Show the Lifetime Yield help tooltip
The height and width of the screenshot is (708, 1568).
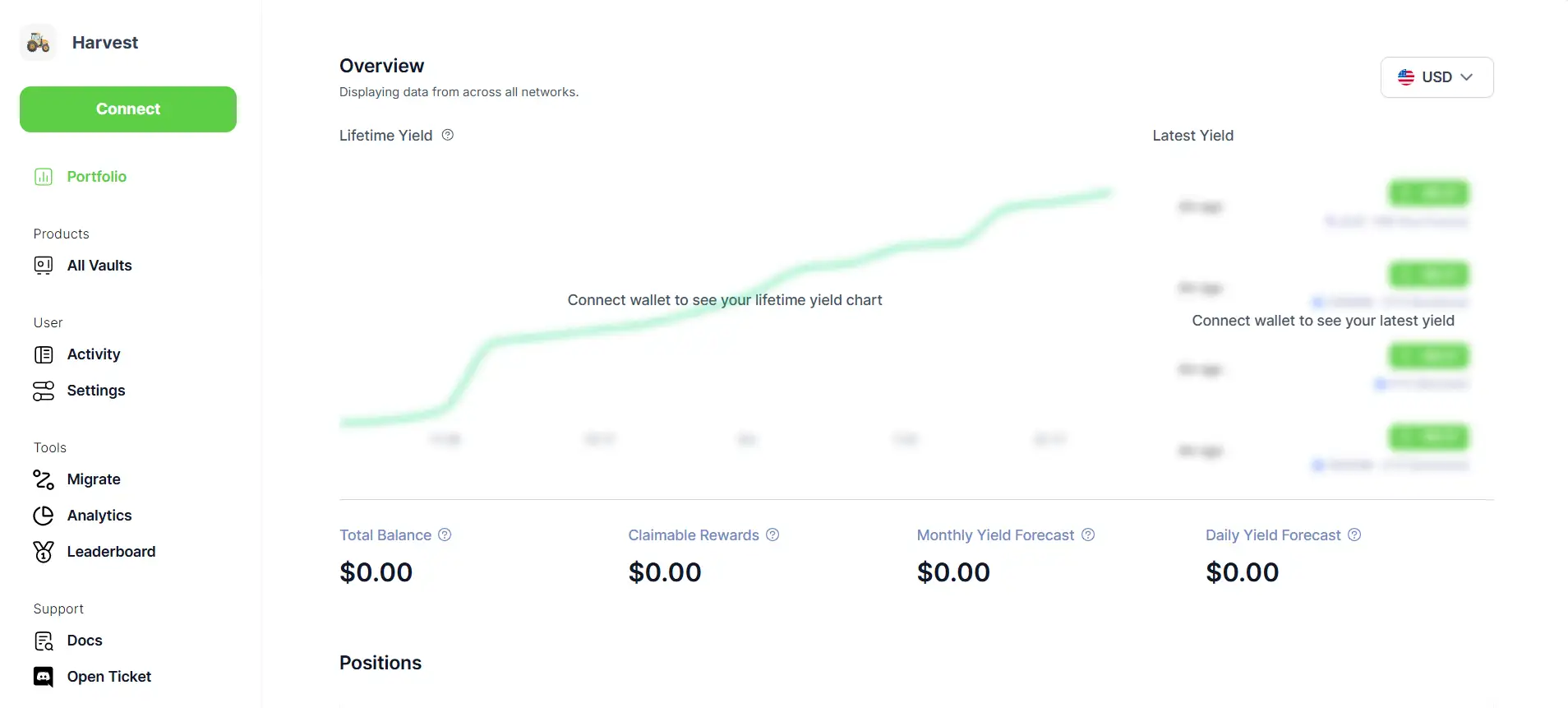coord(448,135)
